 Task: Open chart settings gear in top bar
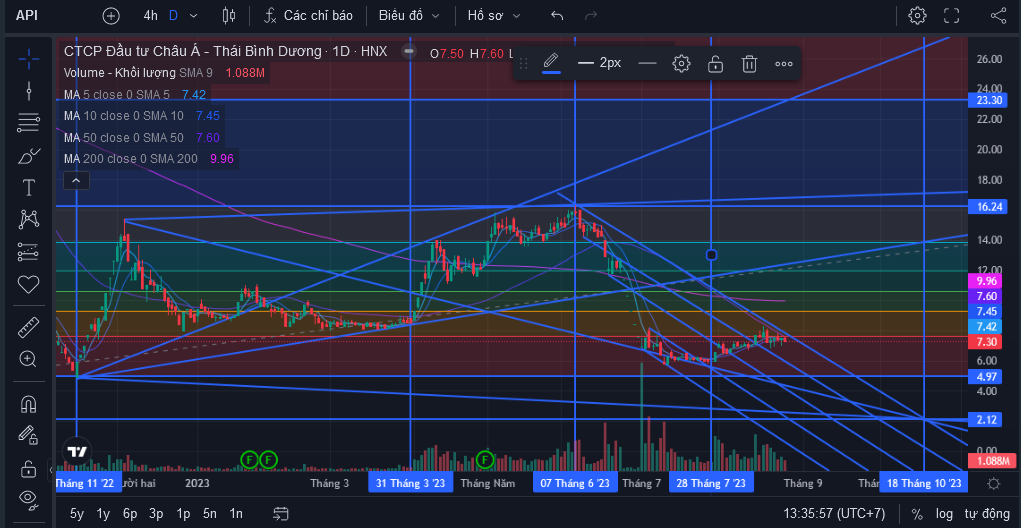[x=917, y=16]
